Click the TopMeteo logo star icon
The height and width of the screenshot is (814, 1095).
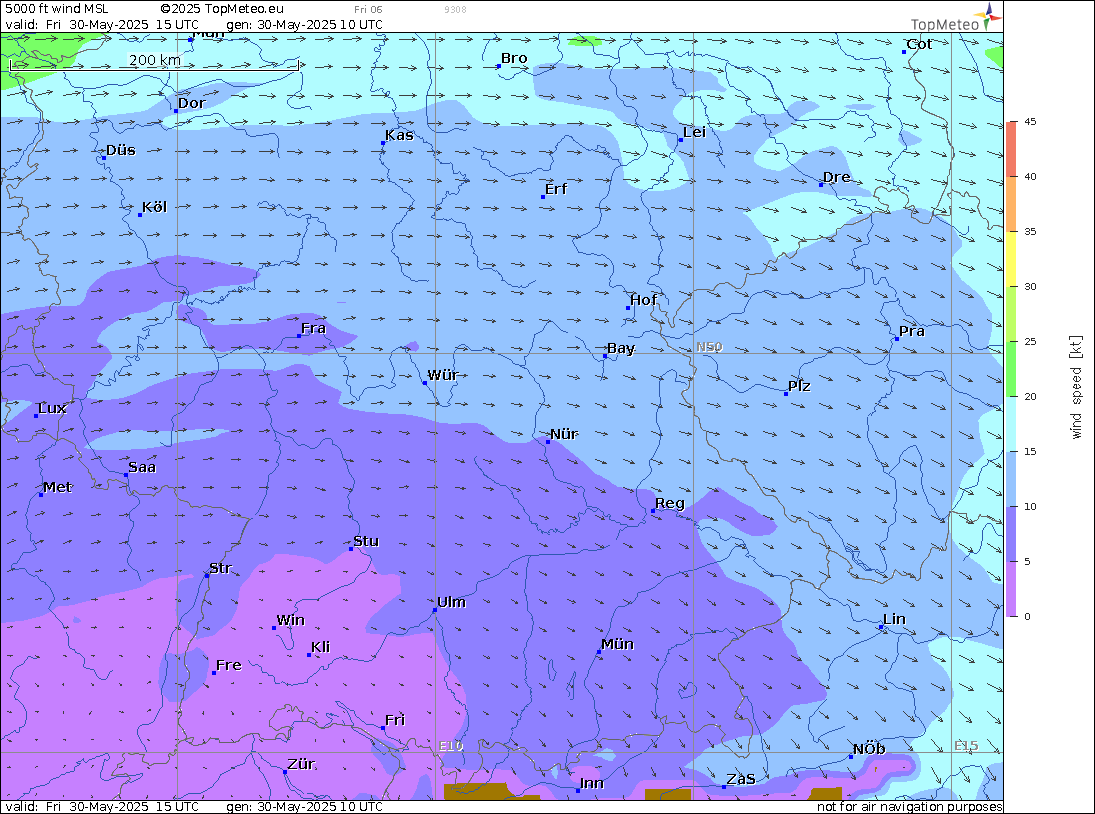(x=987, y=16)
